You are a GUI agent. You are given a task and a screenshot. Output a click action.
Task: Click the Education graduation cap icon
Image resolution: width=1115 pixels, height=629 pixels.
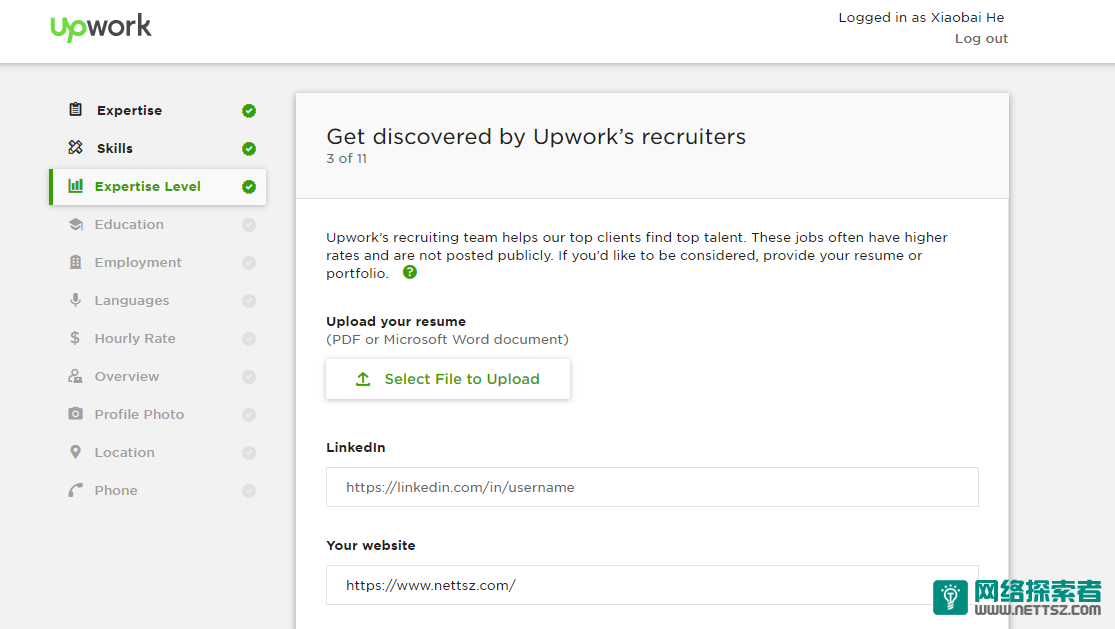[x=75, y=225]
